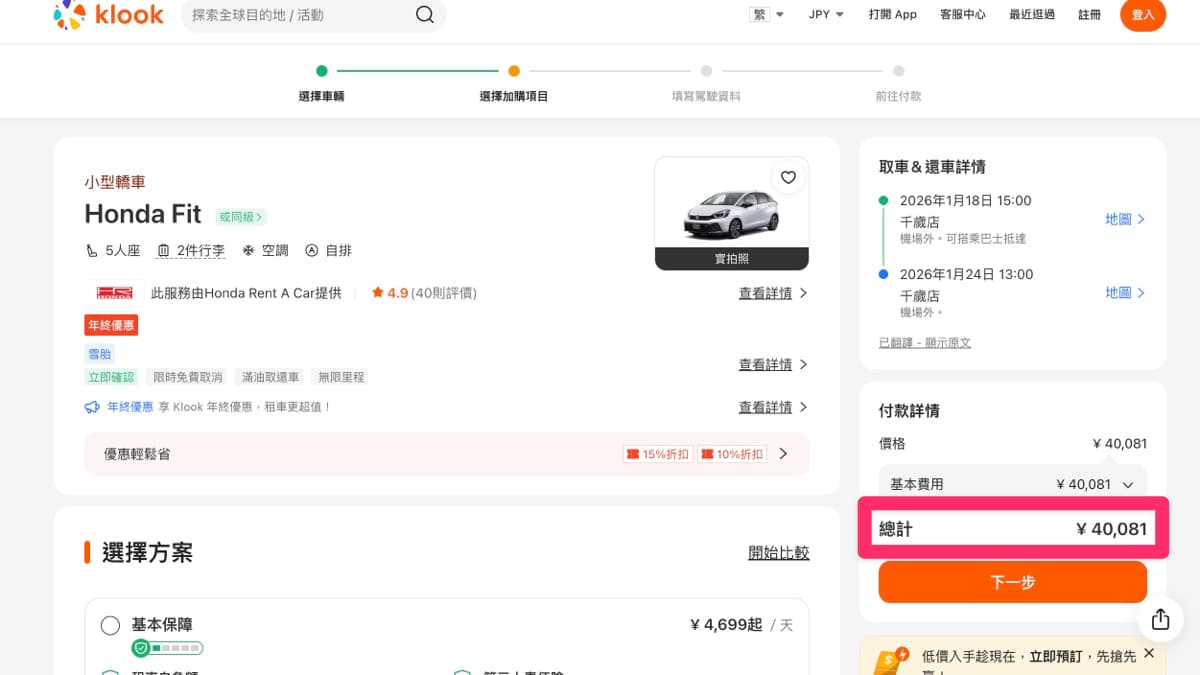Viewport: 1200px width, 675px height.
Task: Click 開始比較 link
Action: 779,552
